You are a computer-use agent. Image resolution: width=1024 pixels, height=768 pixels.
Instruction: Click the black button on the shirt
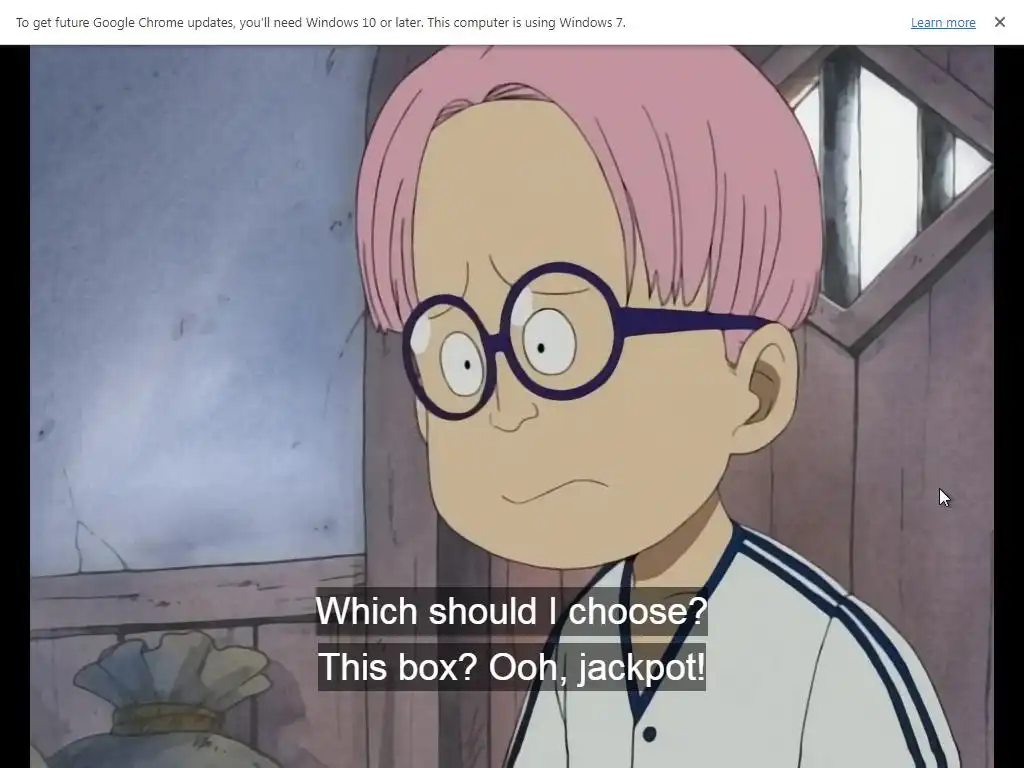(x=649, y=734)
